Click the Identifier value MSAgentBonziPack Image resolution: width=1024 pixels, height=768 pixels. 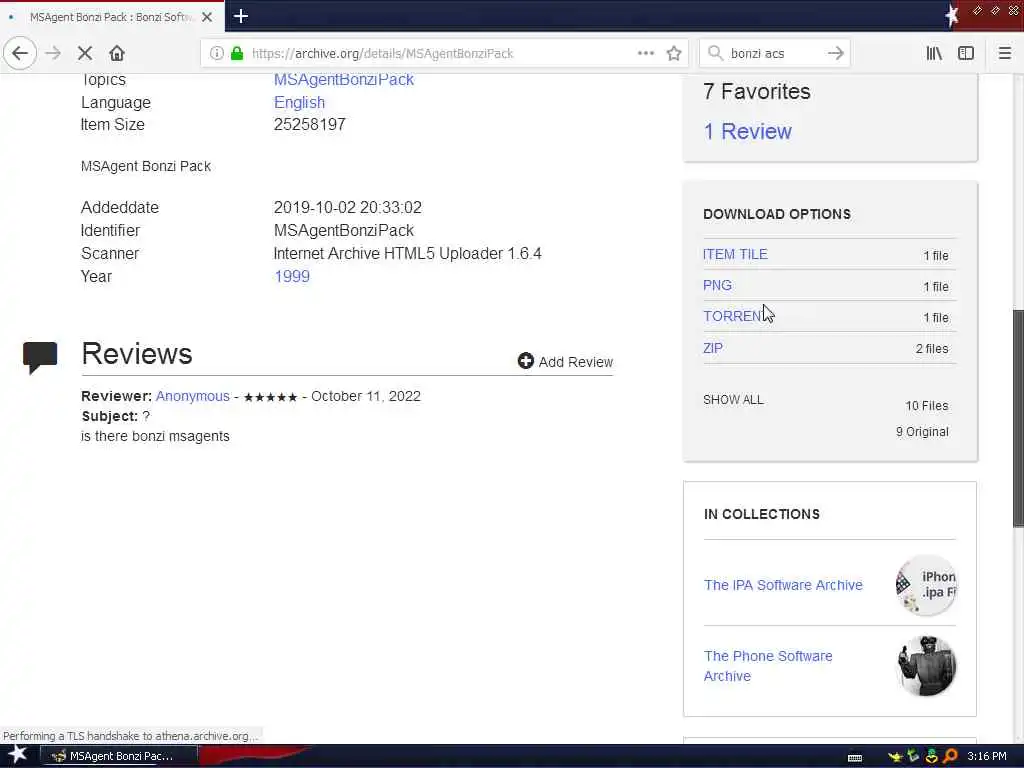point(344,231)
